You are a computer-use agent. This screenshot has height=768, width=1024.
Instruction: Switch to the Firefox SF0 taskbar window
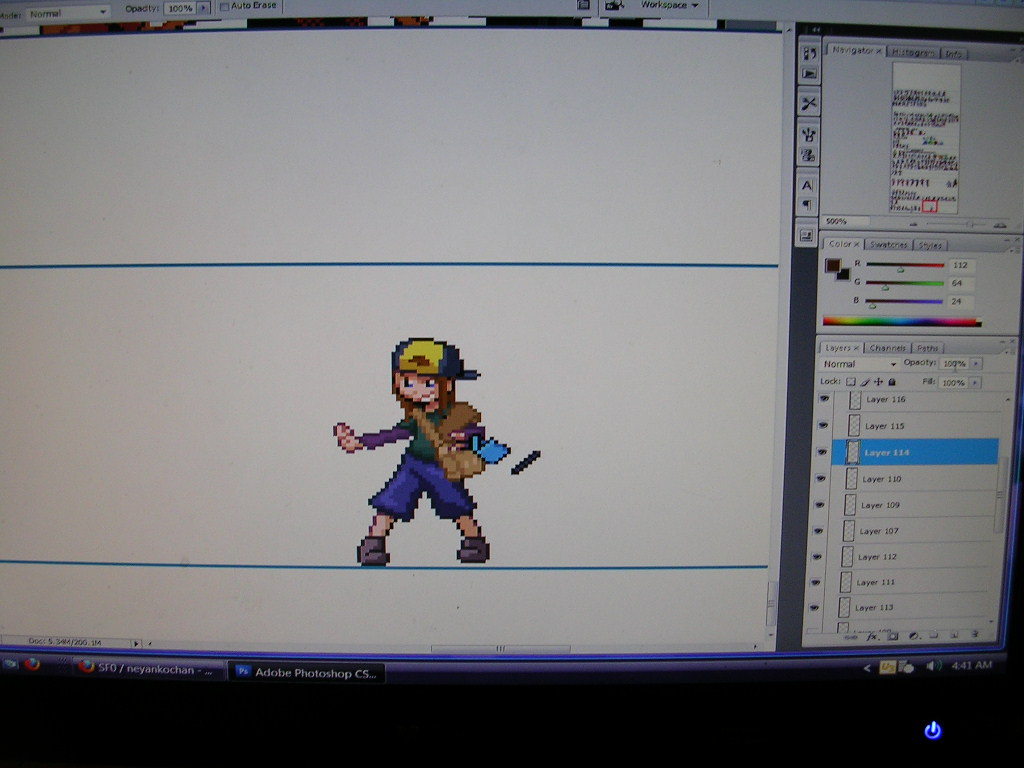tap(149, 669)
